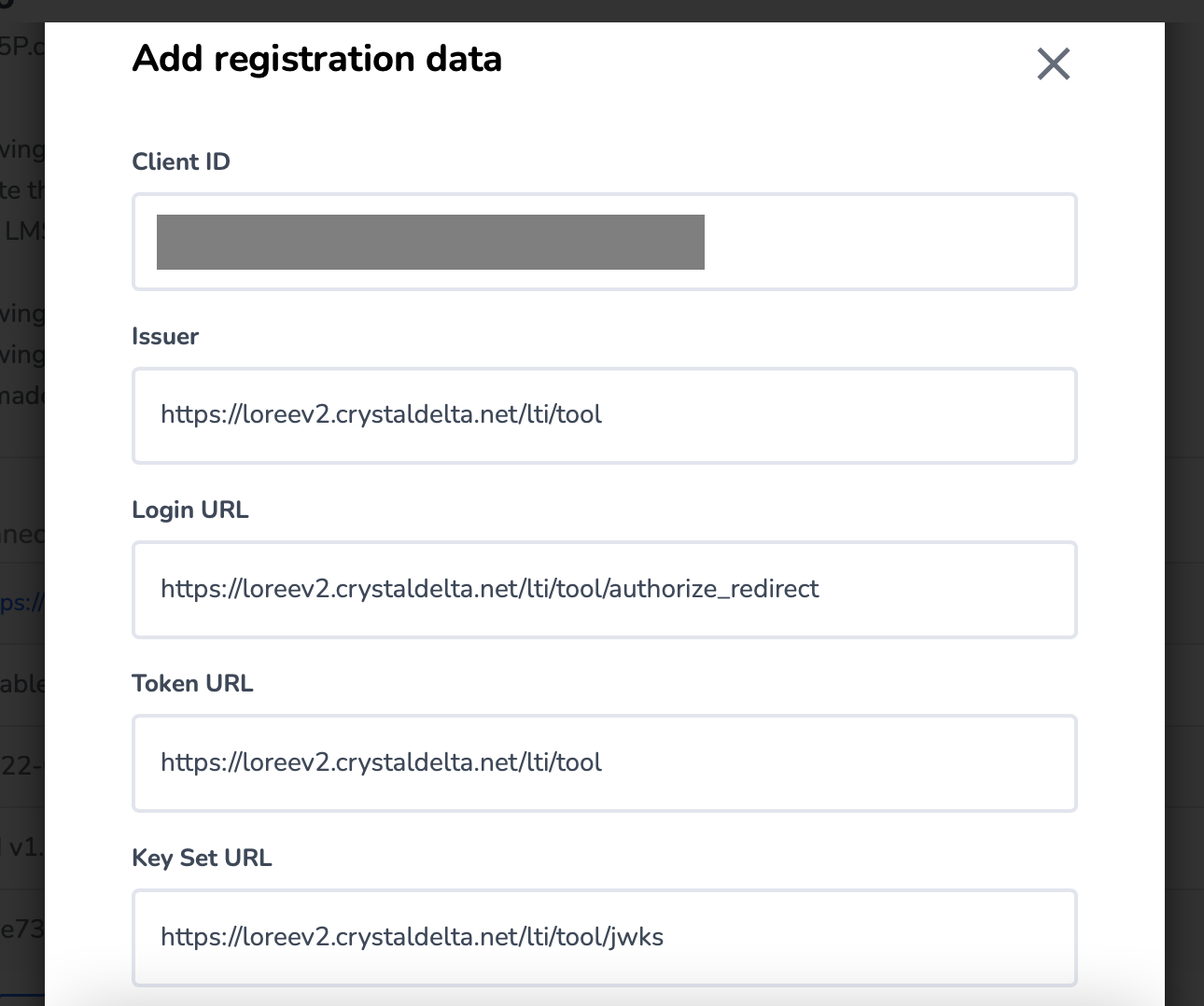Click the Issuer lti/tool URL text
Viewport: 1204px width, 1006px height.
pos(381,414)
